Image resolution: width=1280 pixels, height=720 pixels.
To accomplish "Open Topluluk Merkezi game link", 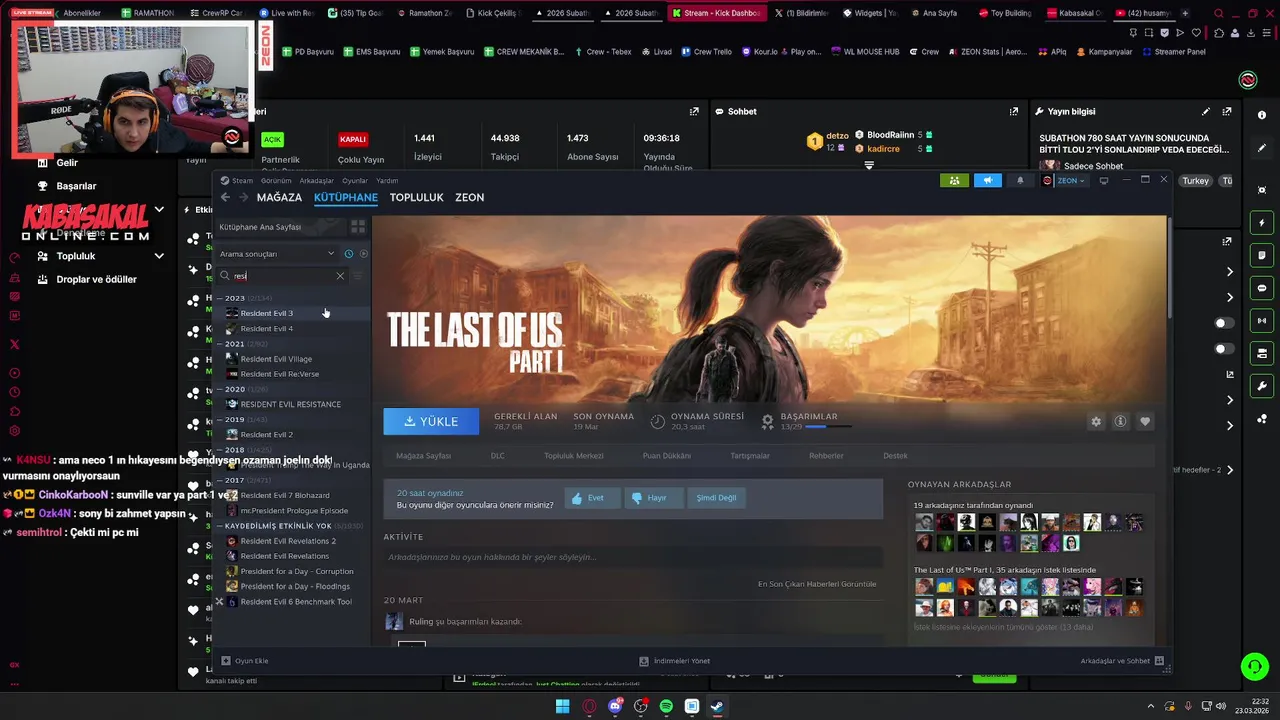I will point(574,456).
